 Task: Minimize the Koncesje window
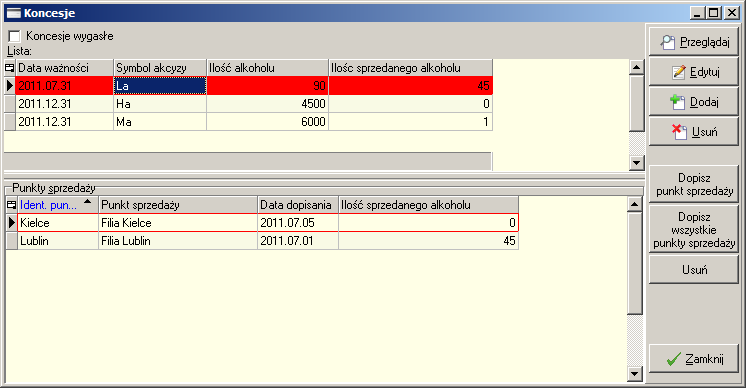[697, 13]
